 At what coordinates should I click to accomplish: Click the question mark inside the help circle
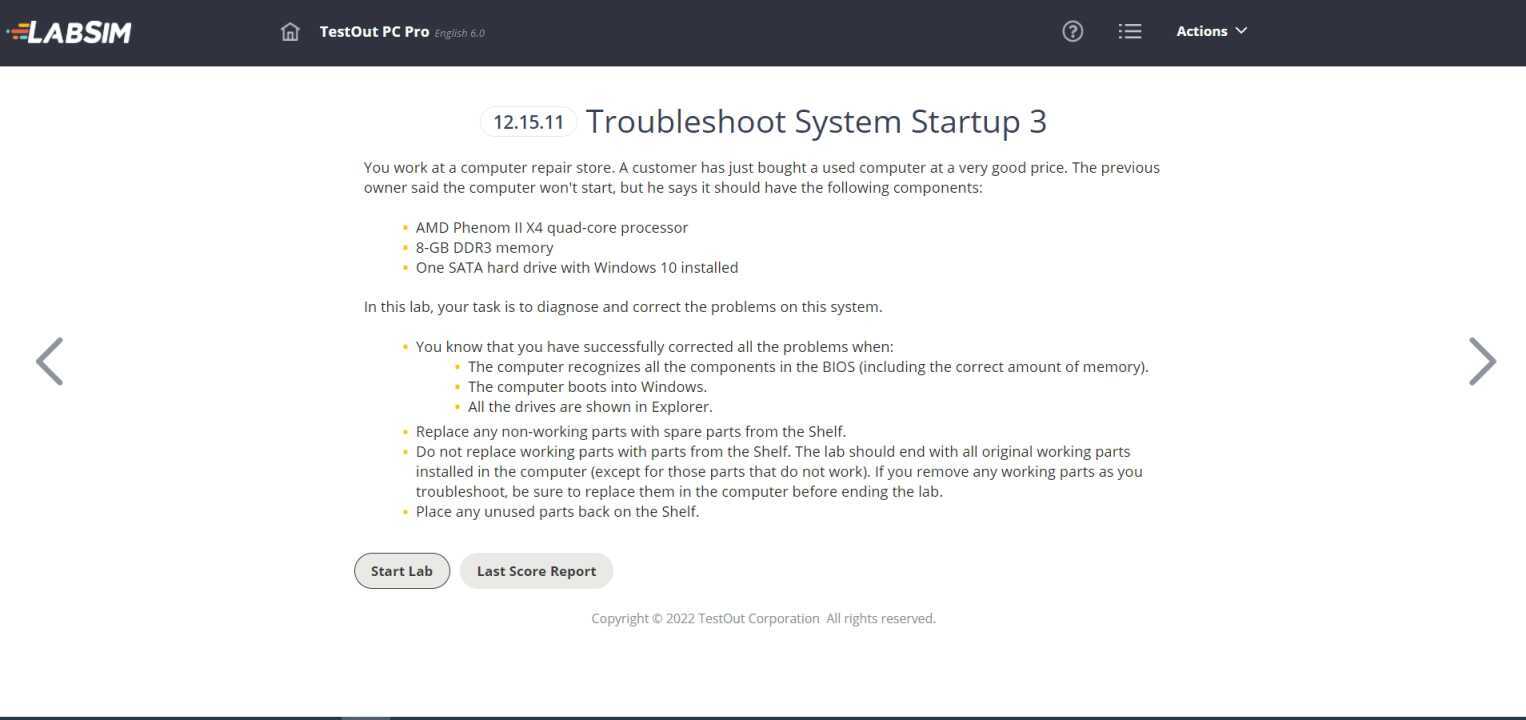tap(1072, 31)
